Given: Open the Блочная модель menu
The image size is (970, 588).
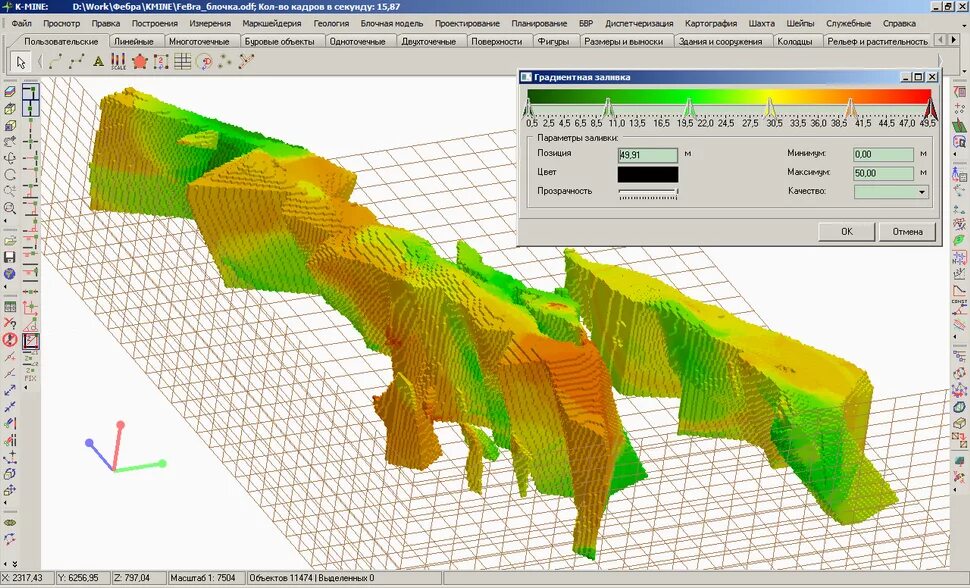Looking at the screenshot, I should click(x=392, y=24).
